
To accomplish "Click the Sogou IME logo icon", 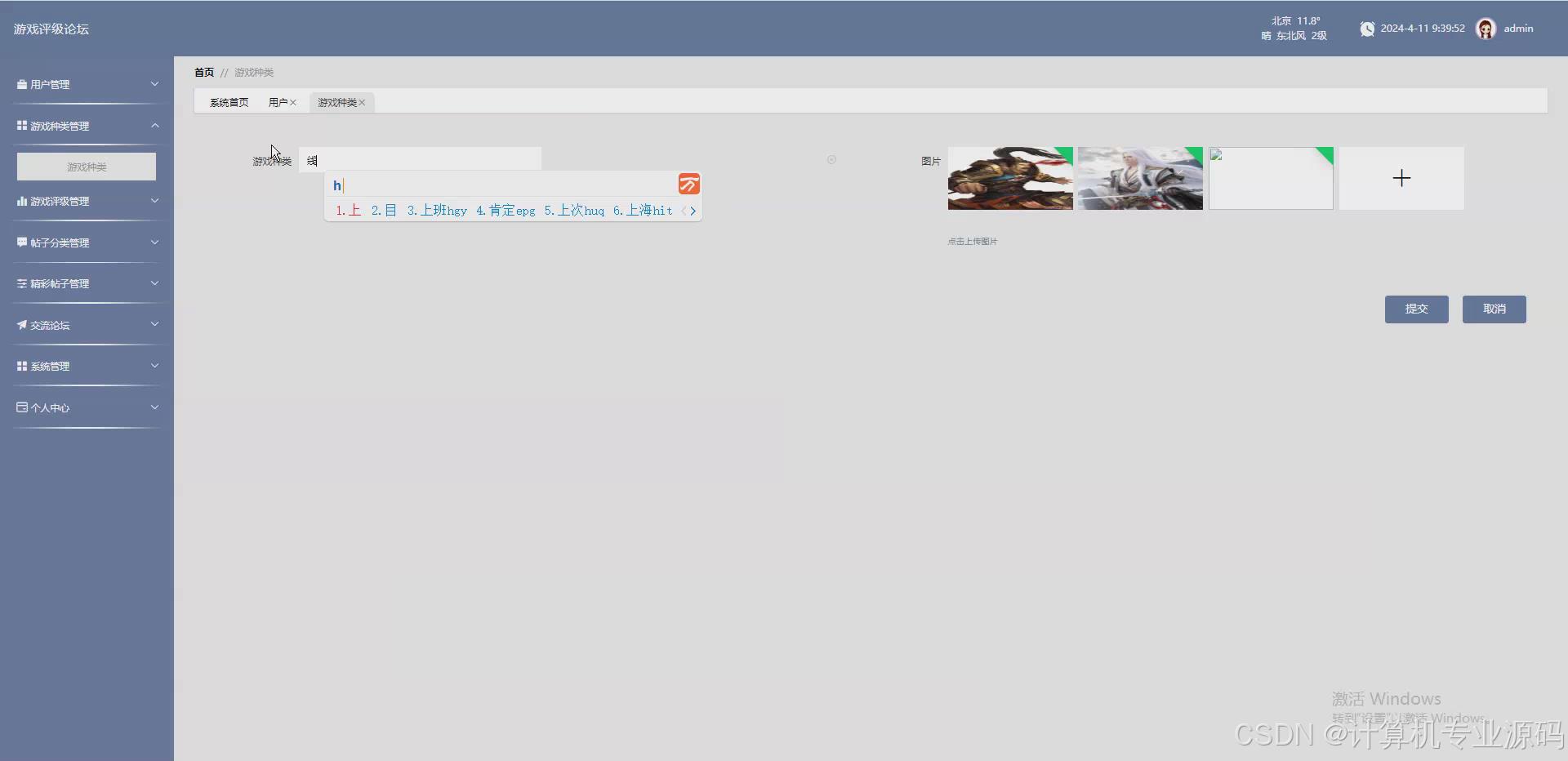I will [688, 184].
